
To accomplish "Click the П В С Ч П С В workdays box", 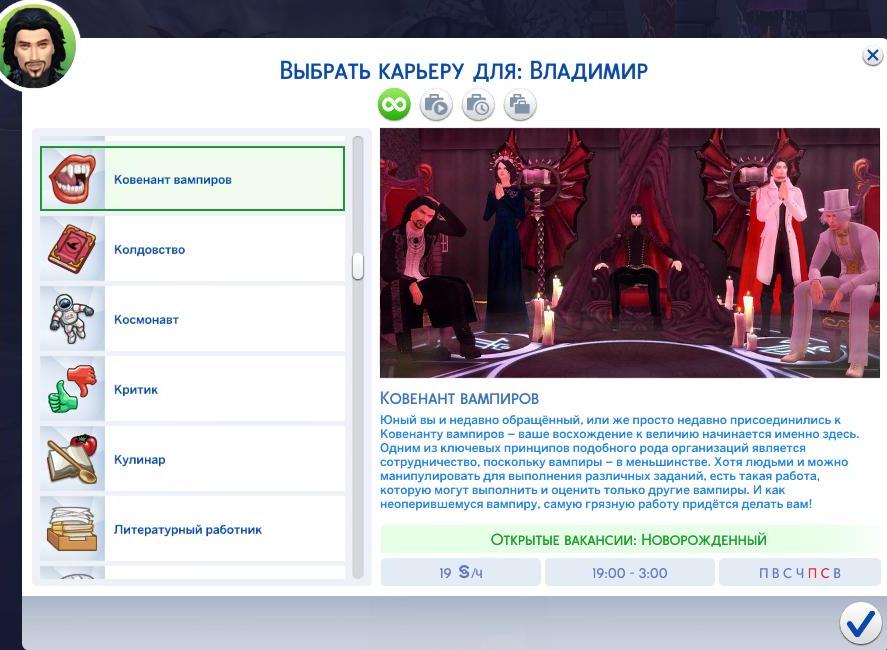I will click(800, 573).
